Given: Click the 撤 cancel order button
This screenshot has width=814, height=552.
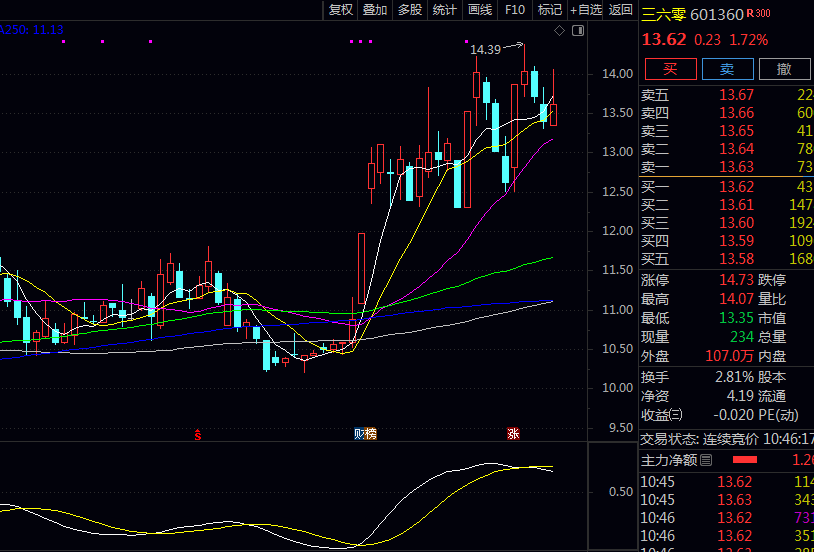Looking at the screenshot, I should tap(785, 69).
